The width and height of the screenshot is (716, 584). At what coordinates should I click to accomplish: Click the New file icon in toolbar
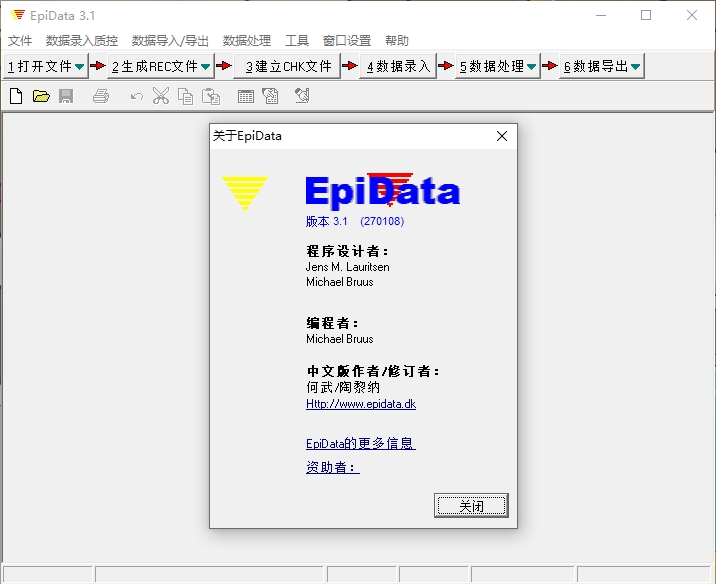16,96
